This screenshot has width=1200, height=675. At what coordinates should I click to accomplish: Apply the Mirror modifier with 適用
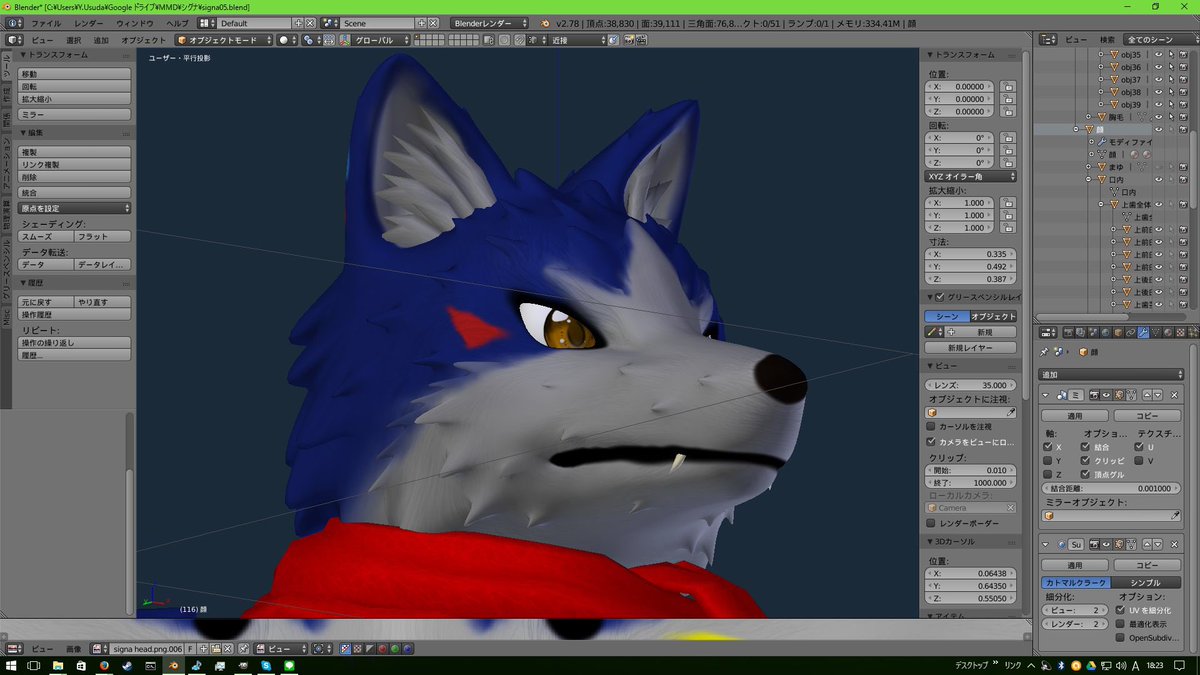point(1075,415)
